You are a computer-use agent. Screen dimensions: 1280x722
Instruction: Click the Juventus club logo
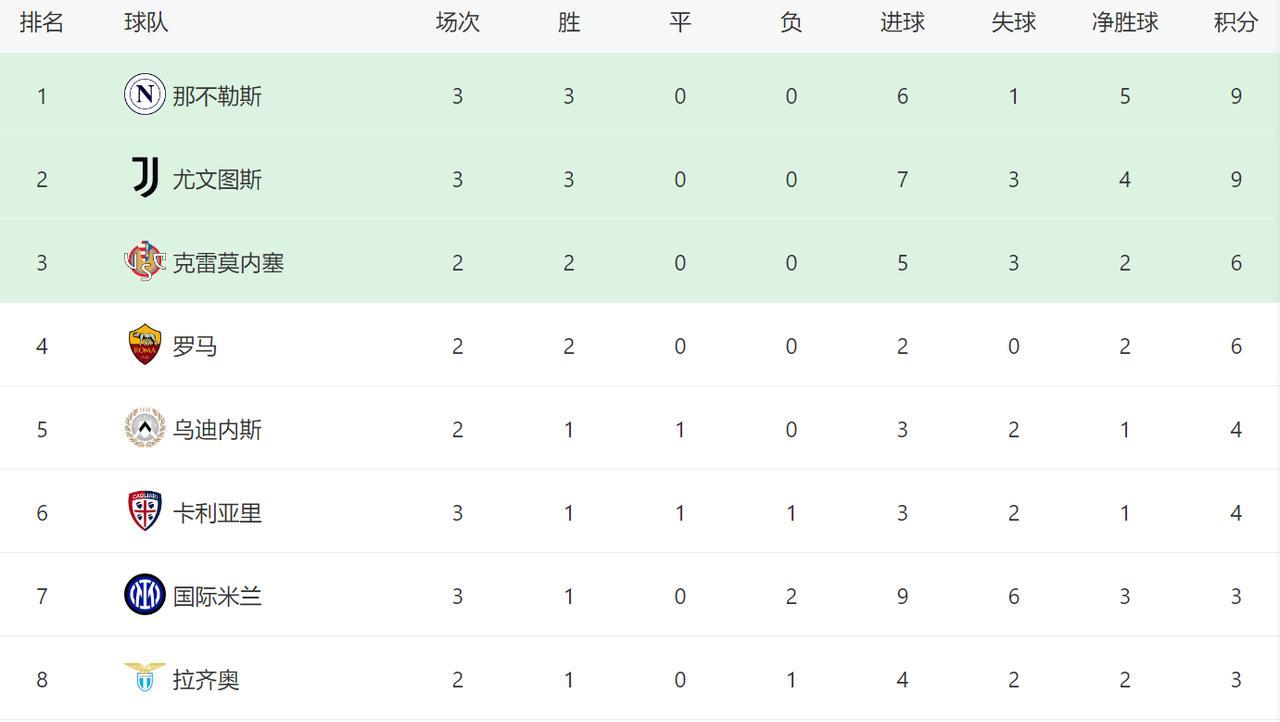[145, 178]
